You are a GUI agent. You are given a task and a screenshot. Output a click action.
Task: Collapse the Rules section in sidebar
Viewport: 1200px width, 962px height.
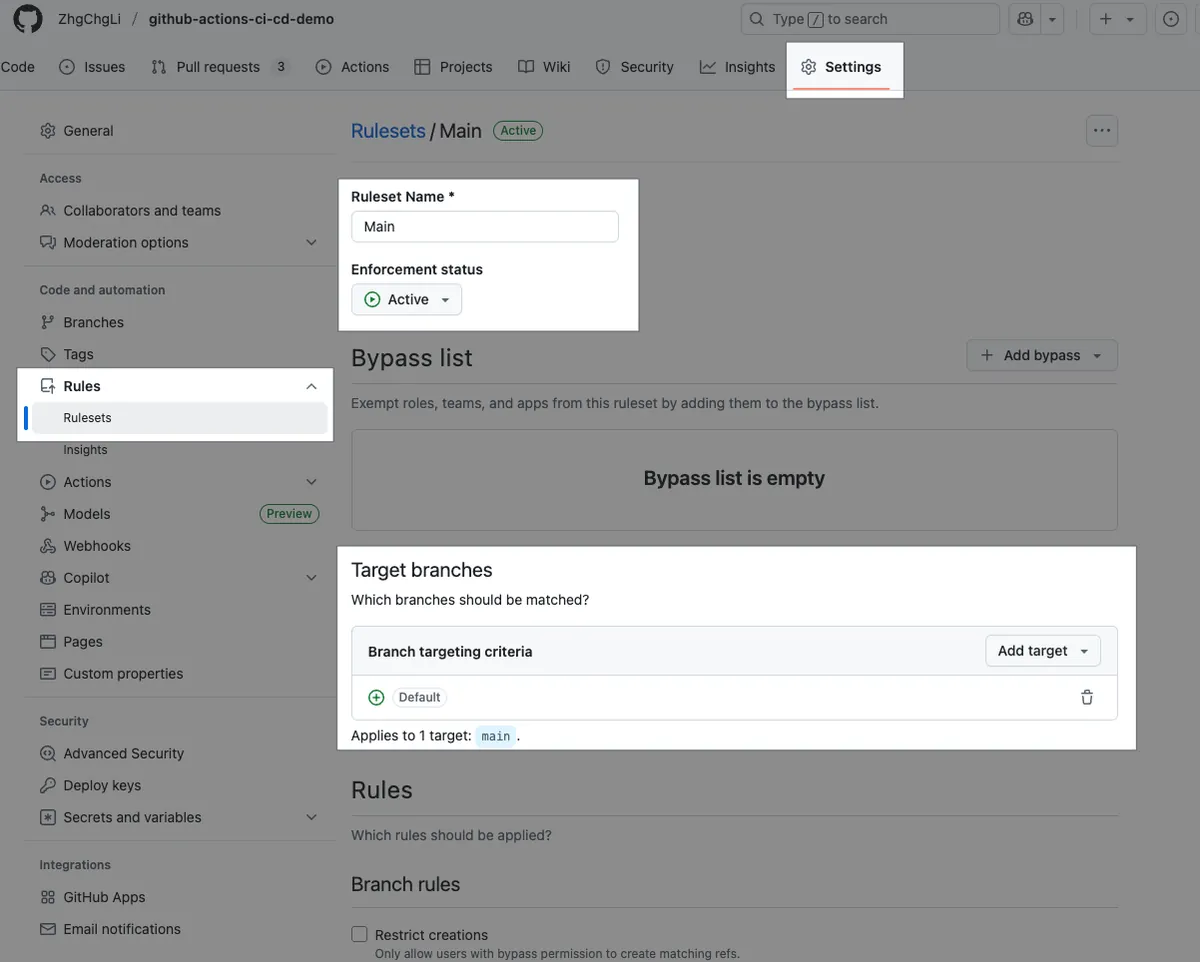[311, 386]
